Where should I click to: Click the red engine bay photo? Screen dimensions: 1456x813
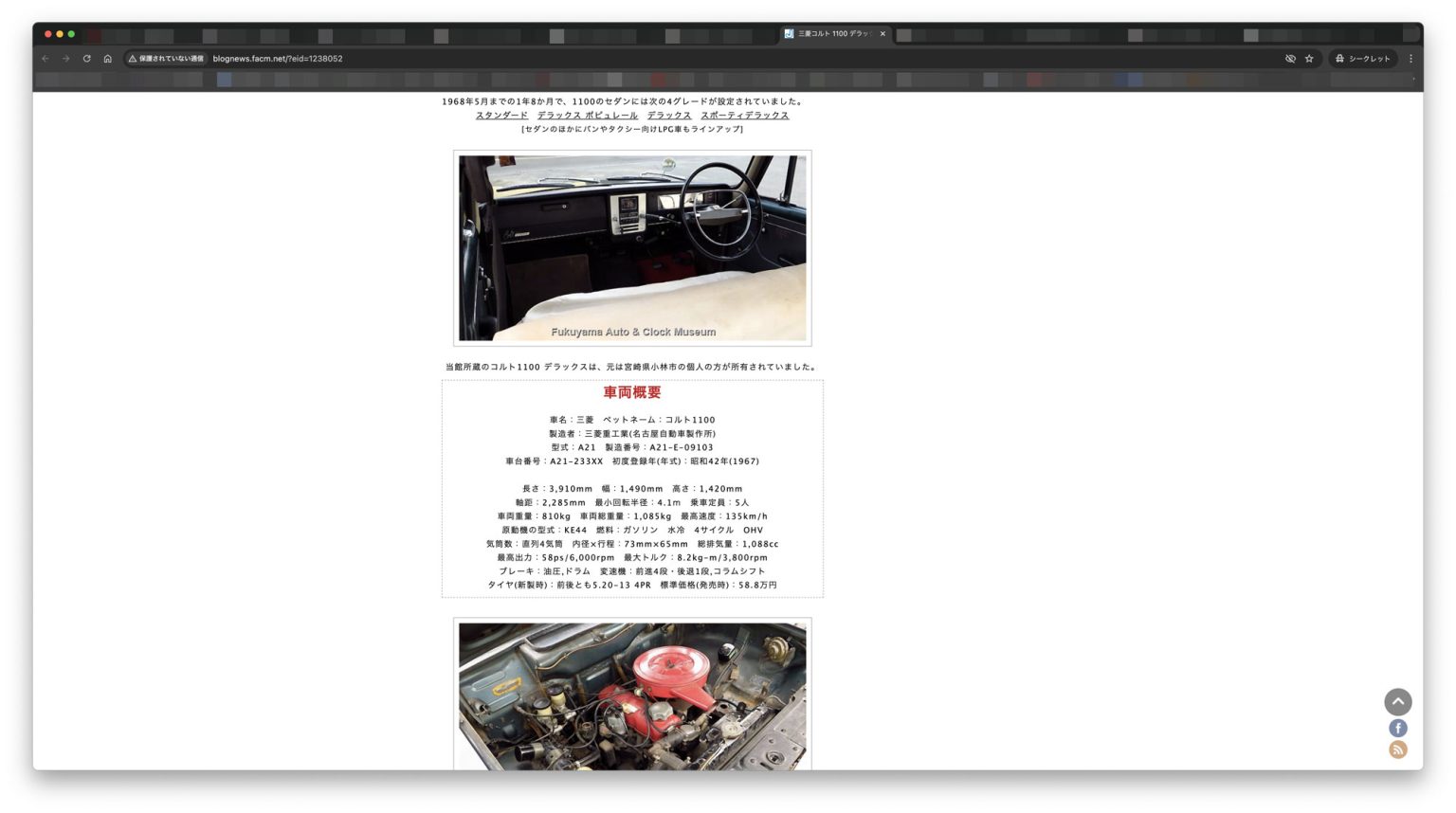tap(632, 696)
